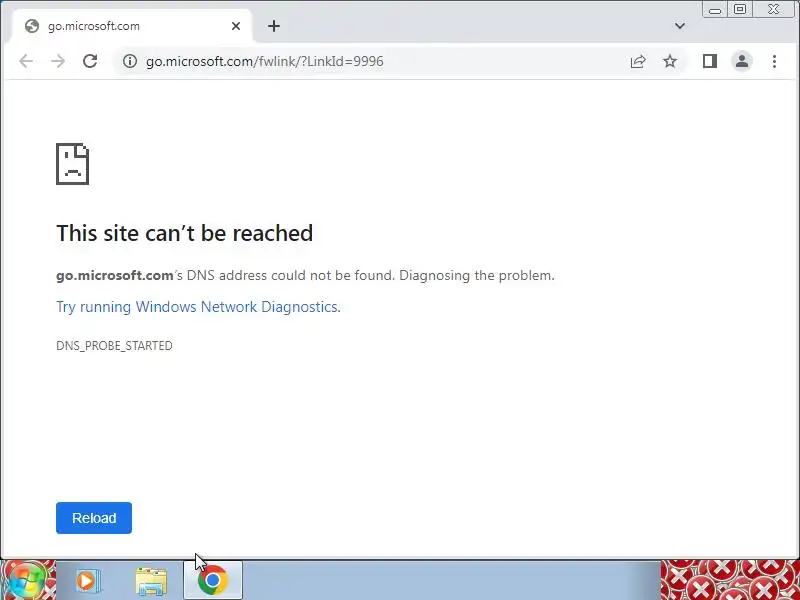Open a new tab with plus button
The width and height of the screenshot is (800, 600).
pos(274,26)
